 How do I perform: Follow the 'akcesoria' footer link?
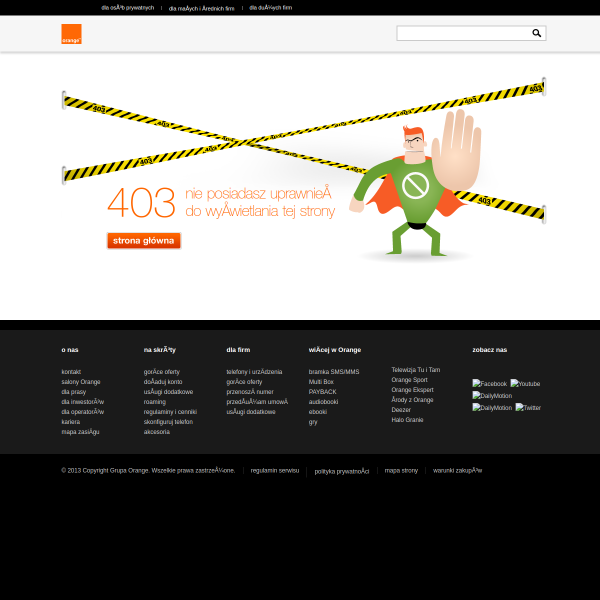pyautogui.click(x=157, y=431)
